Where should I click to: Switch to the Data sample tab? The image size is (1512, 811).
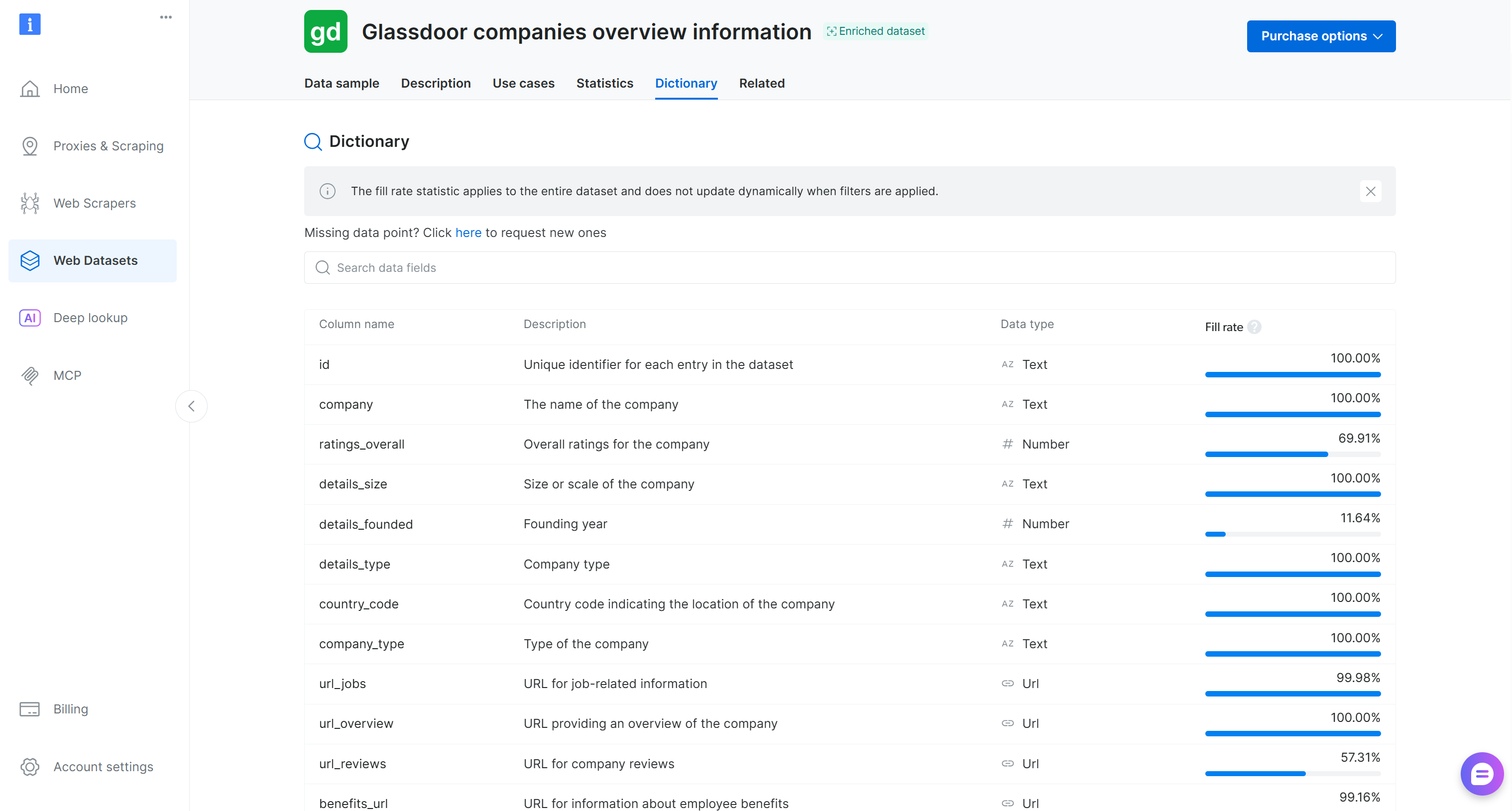pyautogui.click(x=342, y=83)
